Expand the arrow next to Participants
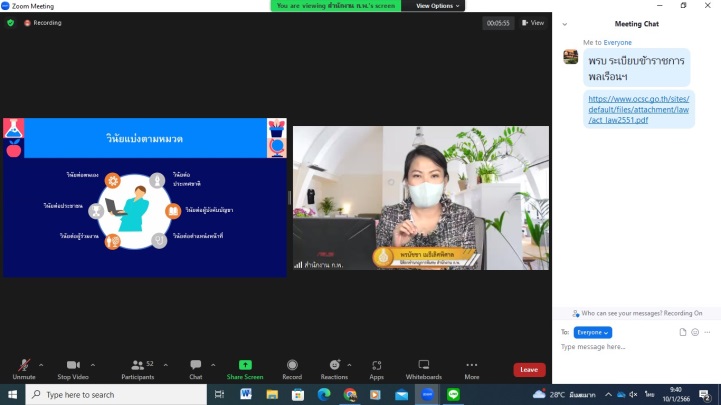Screen dimensions: 721x405 [x=166, y=365]
